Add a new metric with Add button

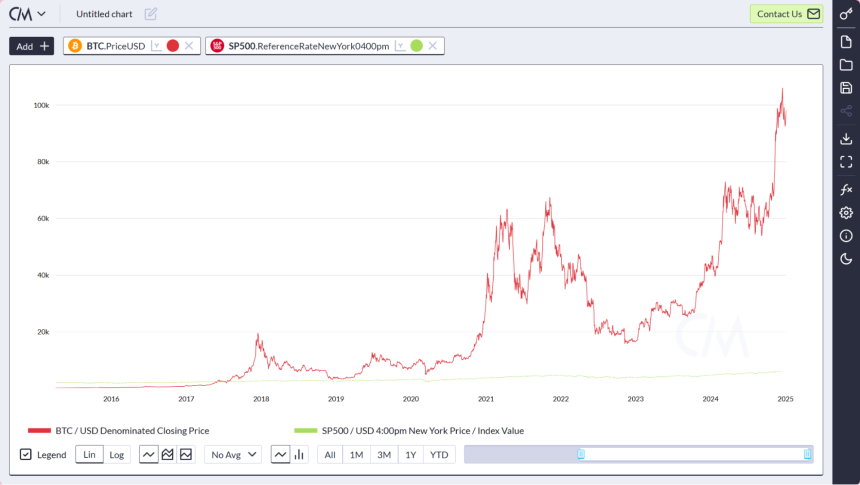[x=31, y=46]
